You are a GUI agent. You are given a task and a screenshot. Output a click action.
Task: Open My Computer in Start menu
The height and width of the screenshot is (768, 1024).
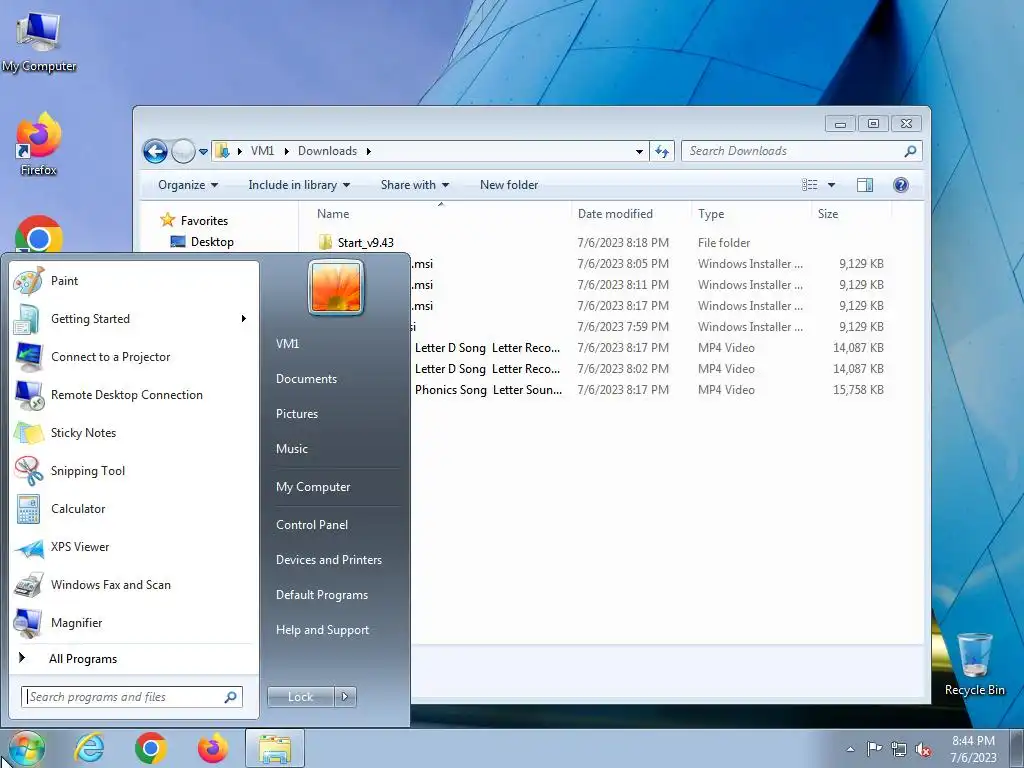pyautogui.click(x=313, y=487)
